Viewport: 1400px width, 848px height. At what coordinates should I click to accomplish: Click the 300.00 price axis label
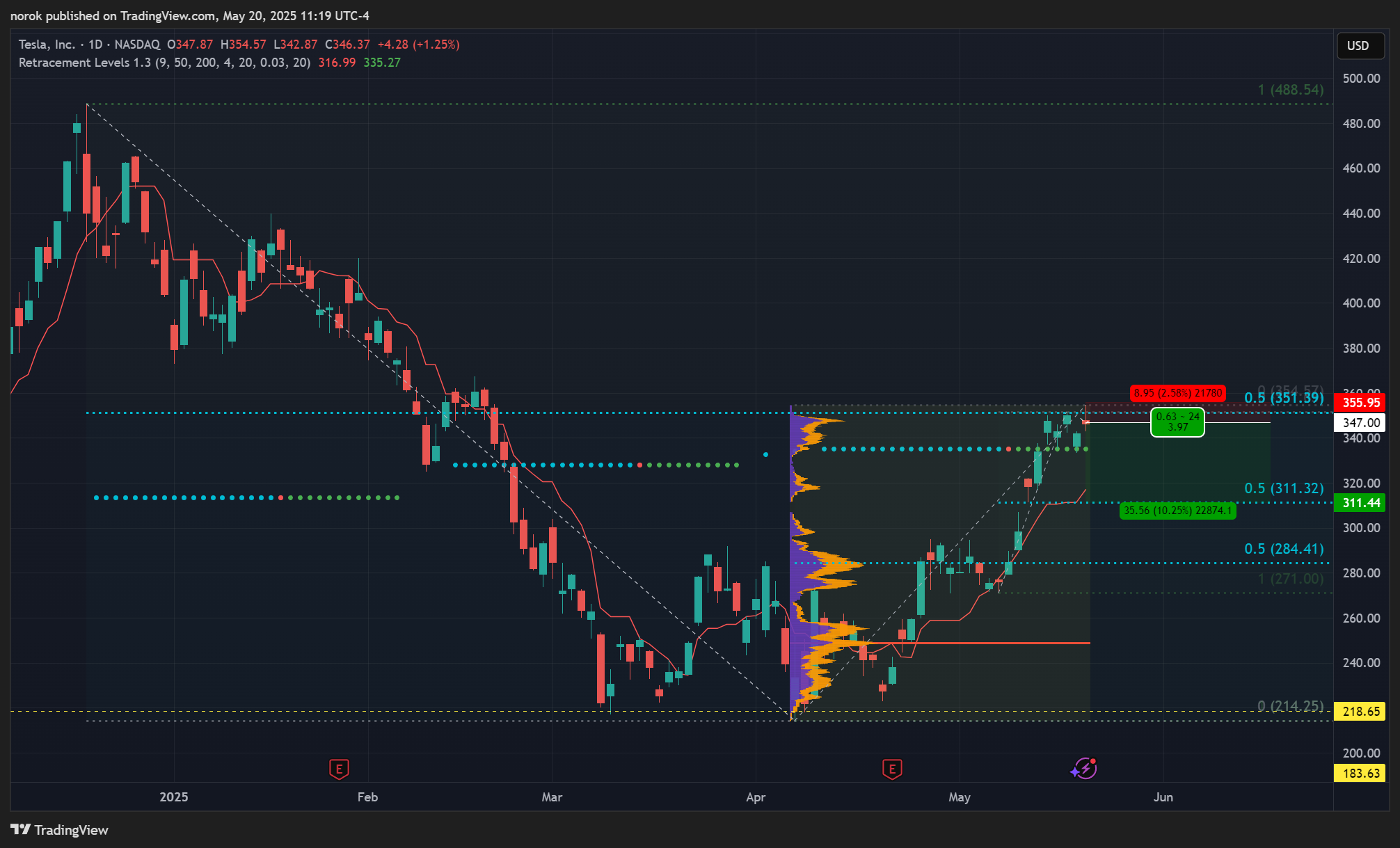[x=1361, y=527]
